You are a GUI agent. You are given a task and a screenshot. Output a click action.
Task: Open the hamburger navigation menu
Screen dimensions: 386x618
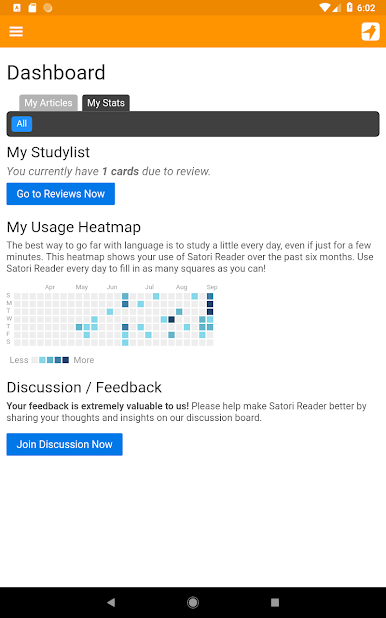(x=16, y=32)
